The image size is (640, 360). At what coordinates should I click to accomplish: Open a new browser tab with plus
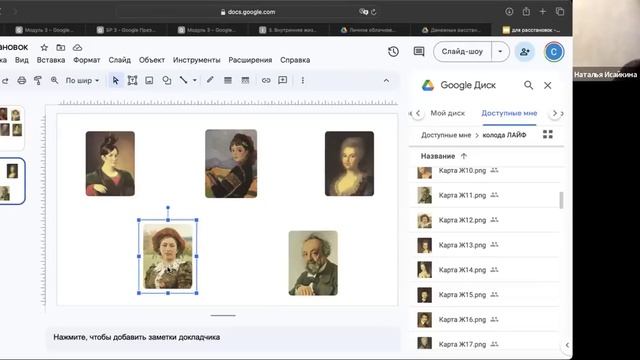tap(542, 12)
